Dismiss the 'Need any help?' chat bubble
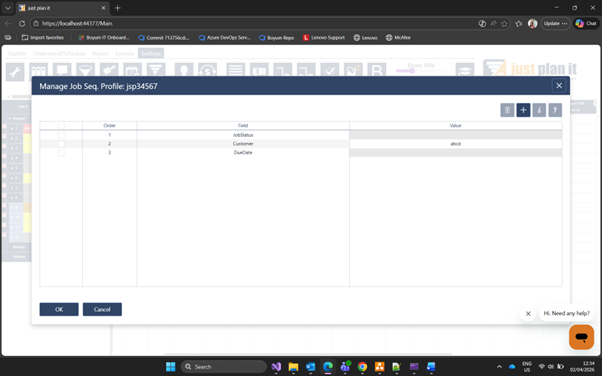The height and width of the screenshot is (376, 602). [x=528, y=313]
